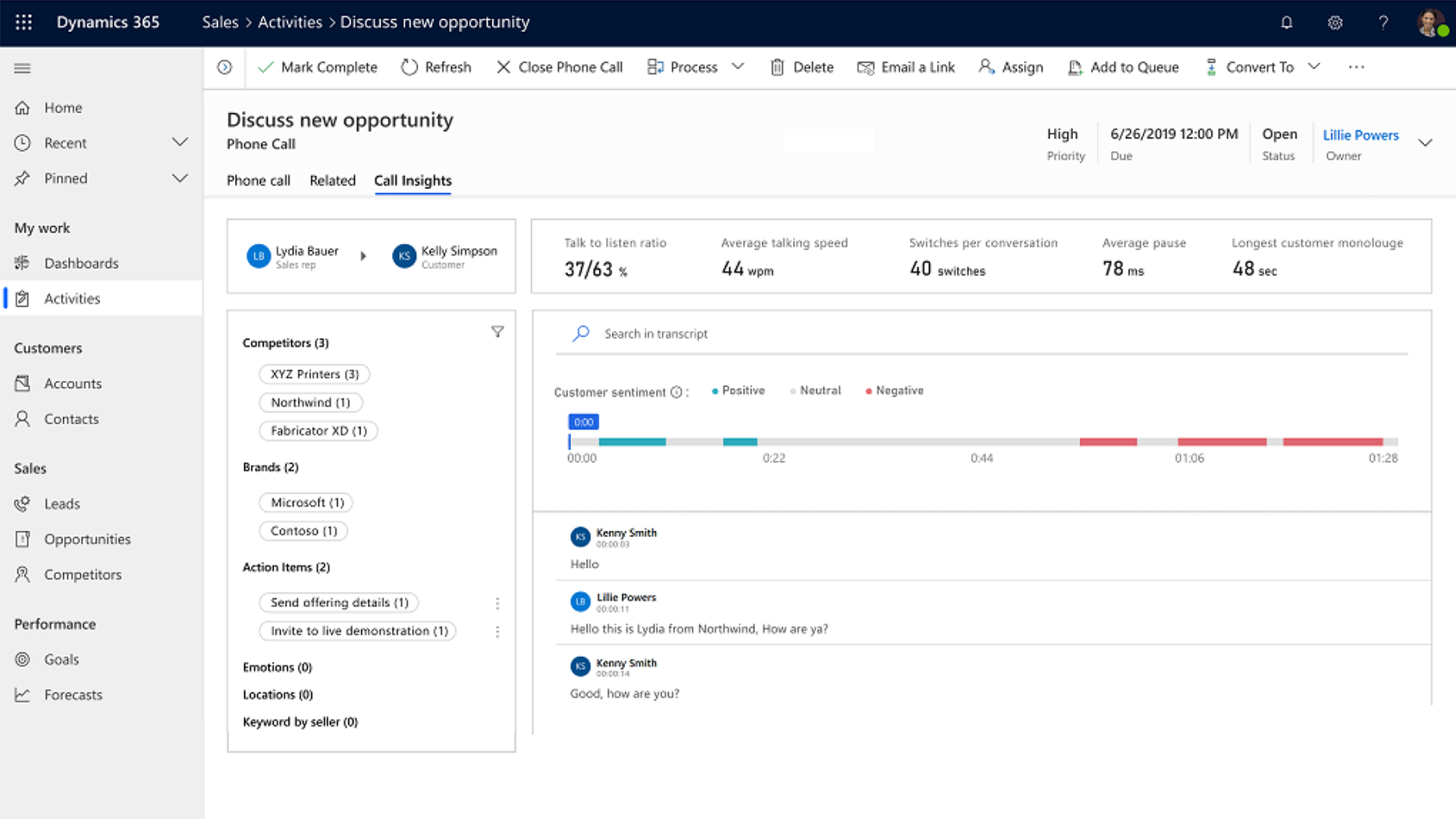Viewport: 1456px width, 819px height.
Task: Expand the header details chevron
Action: click(1425, 143)
